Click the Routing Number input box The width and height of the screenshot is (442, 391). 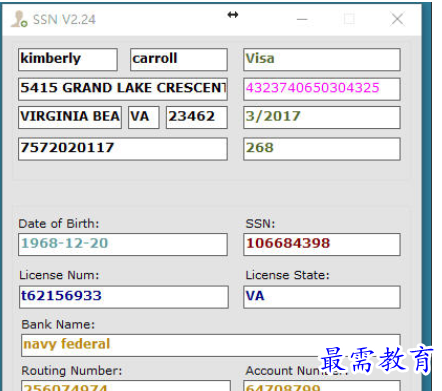click(126, 386)
